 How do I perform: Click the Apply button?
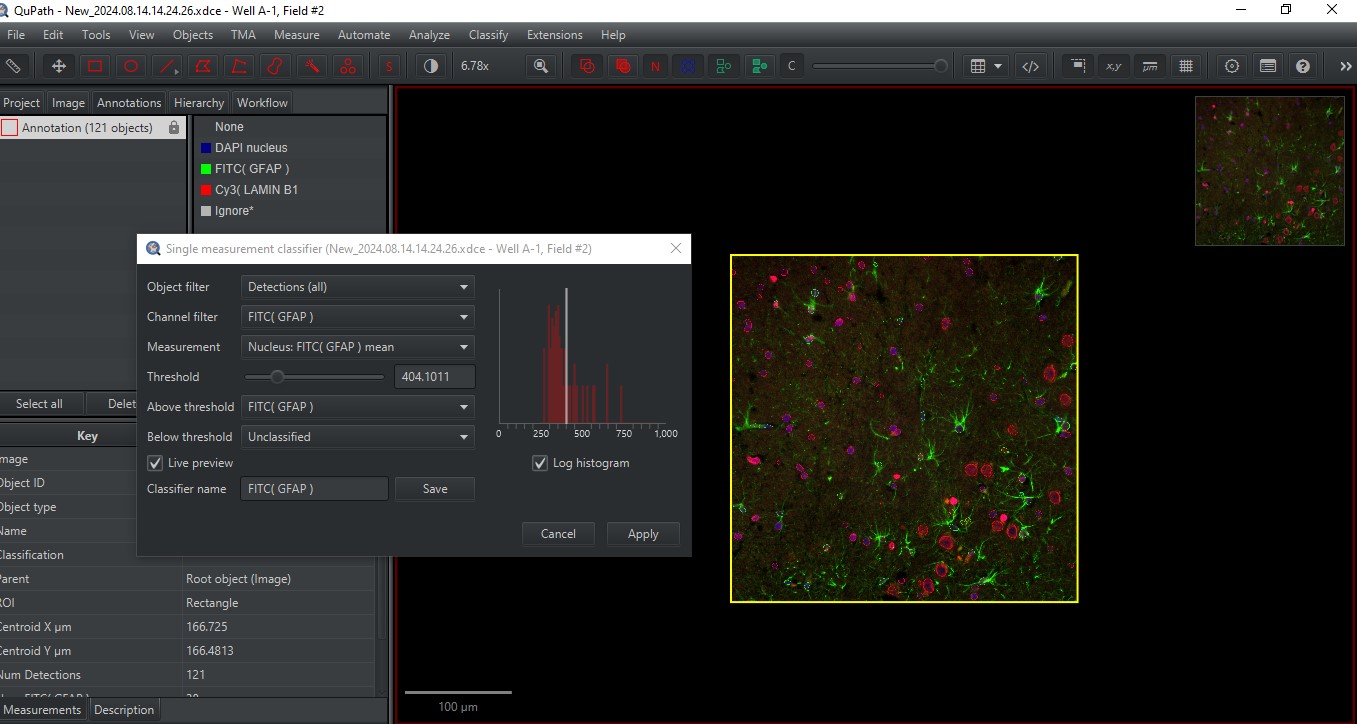click(x=643, y=533)
